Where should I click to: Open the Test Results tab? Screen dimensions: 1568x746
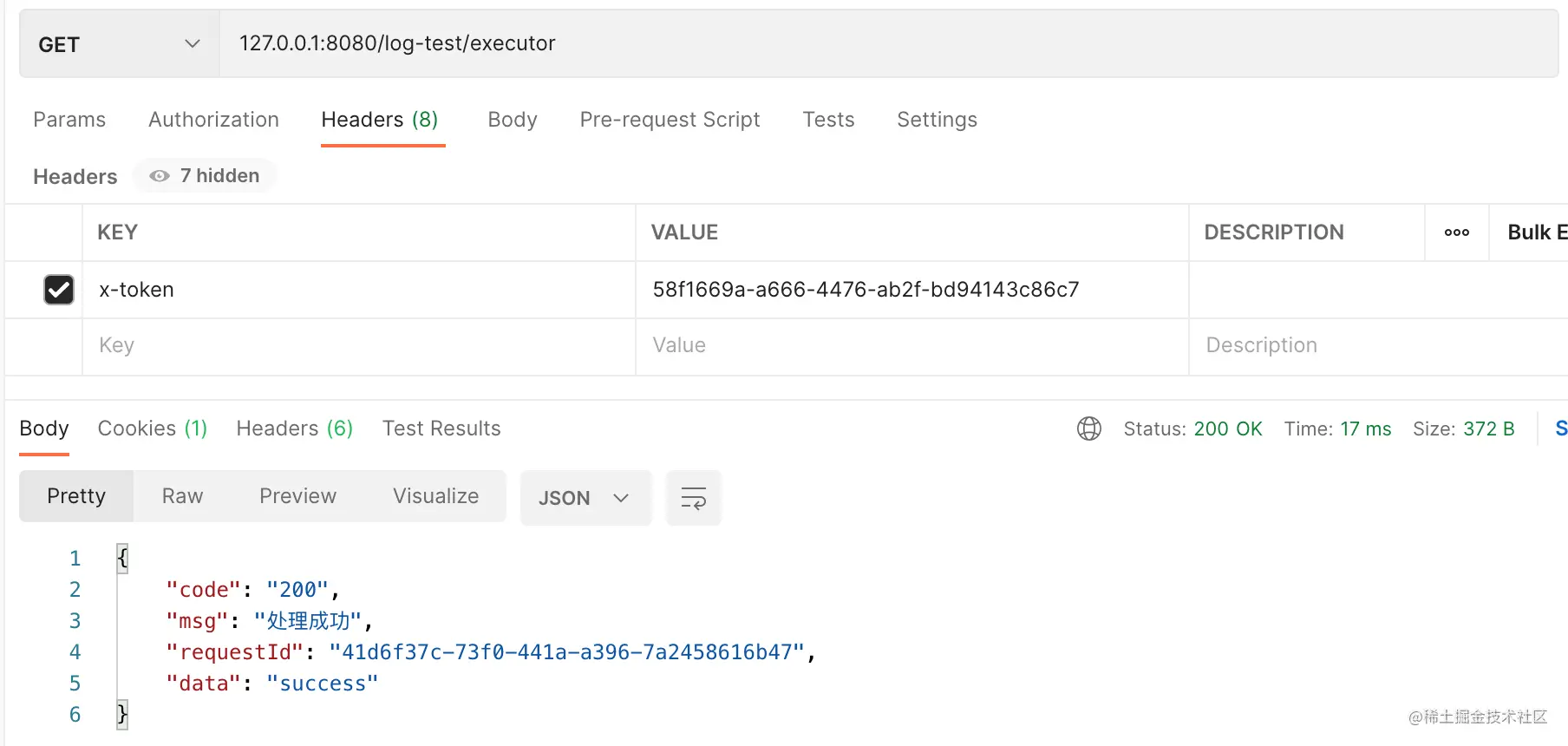[x=441, y=429]
